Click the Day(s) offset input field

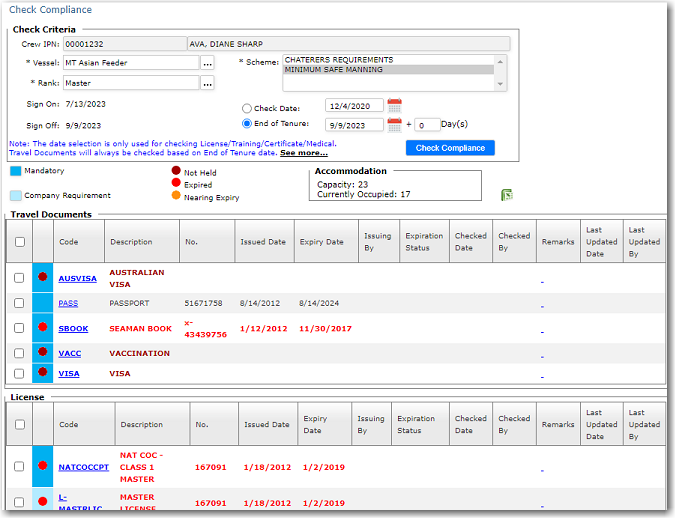pos(426,125)
